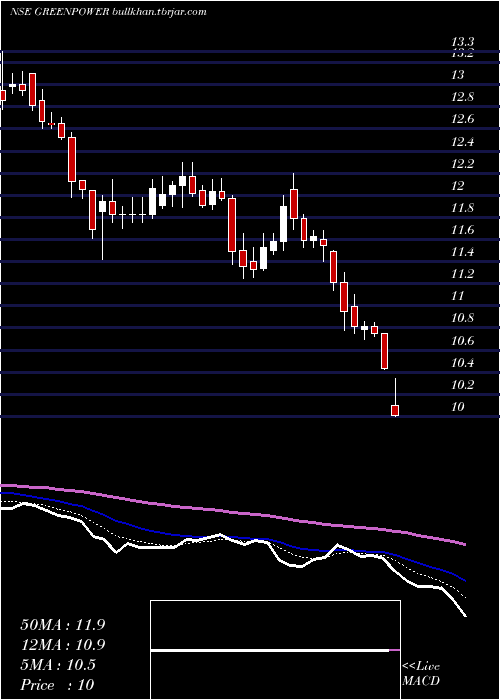
Task: Click the 10.6 price axis label
Action: (462, 340)
